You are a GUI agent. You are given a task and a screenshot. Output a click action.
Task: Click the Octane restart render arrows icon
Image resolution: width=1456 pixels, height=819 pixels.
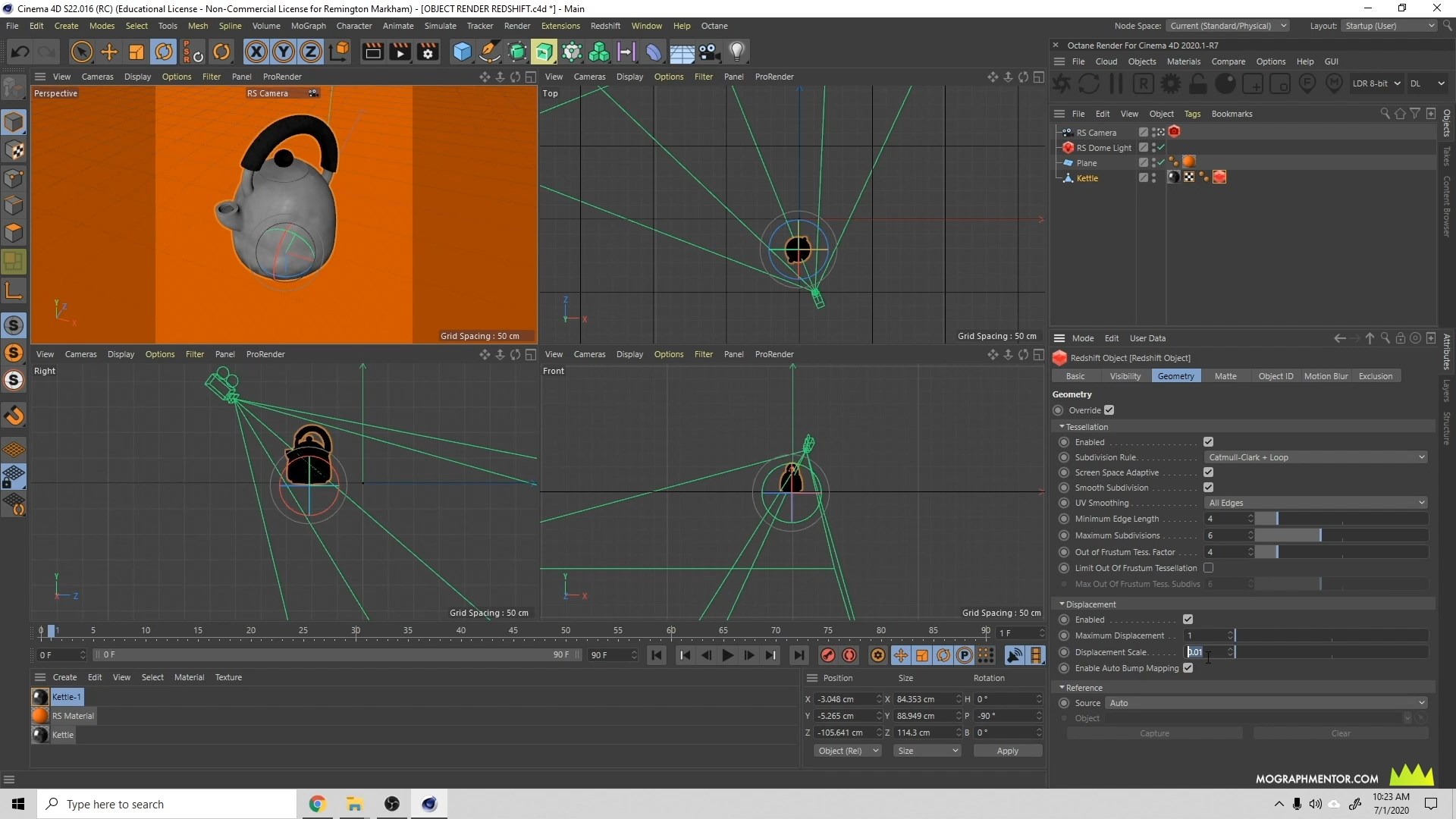1088,83
